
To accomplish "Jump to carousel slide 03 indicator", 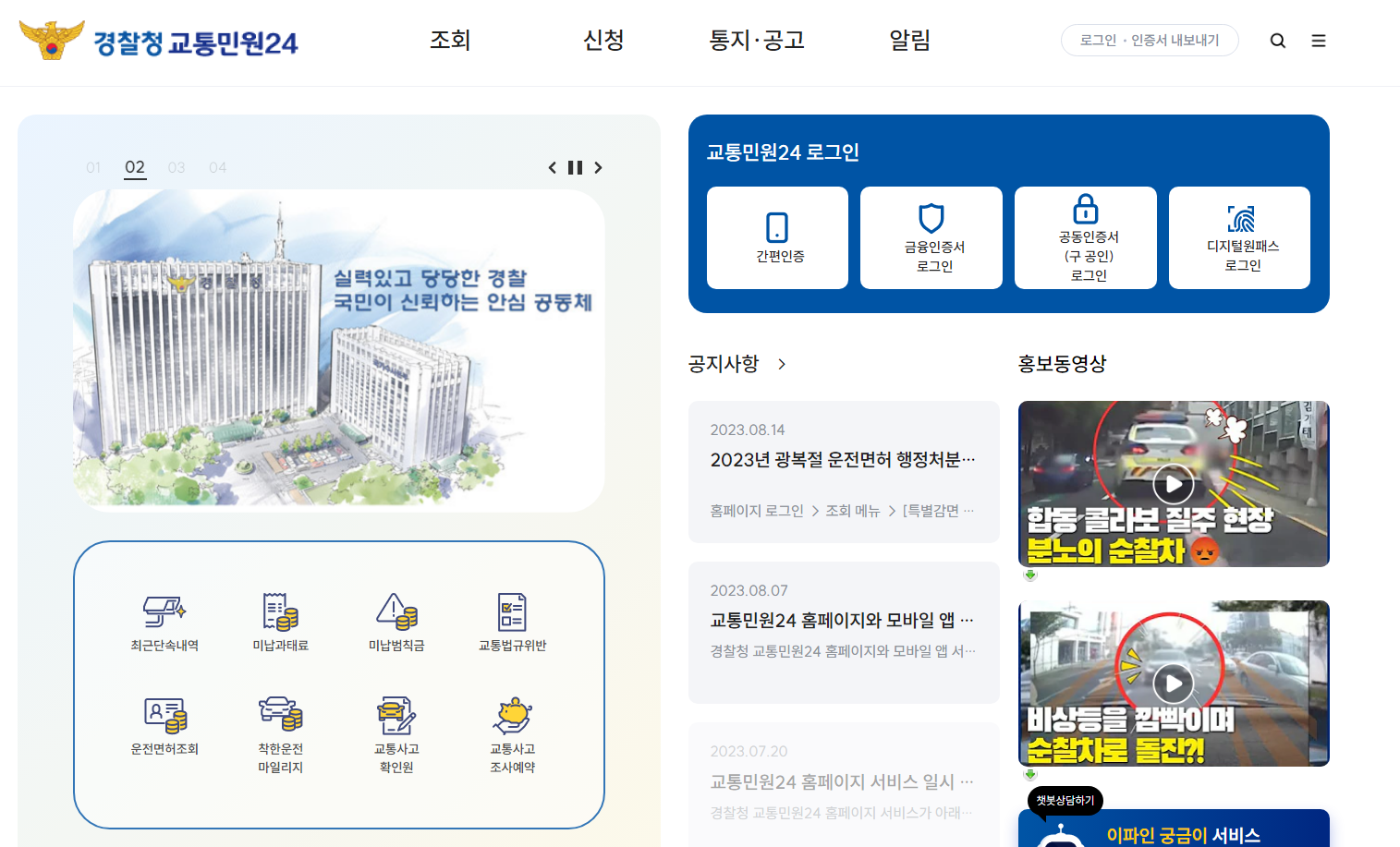I will [176, 167].
